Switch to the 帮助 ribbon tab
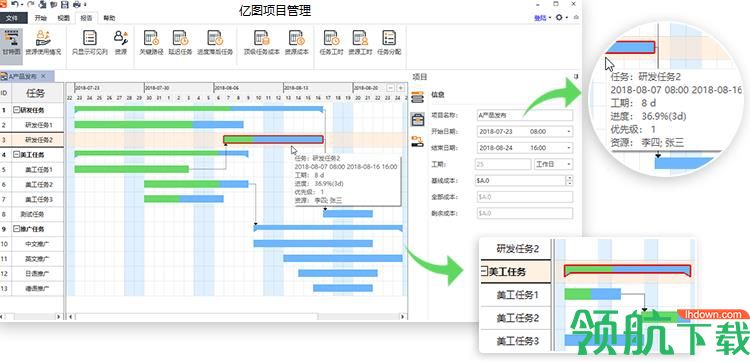Viewport: 750px width, 362px height. coord(109,18)
